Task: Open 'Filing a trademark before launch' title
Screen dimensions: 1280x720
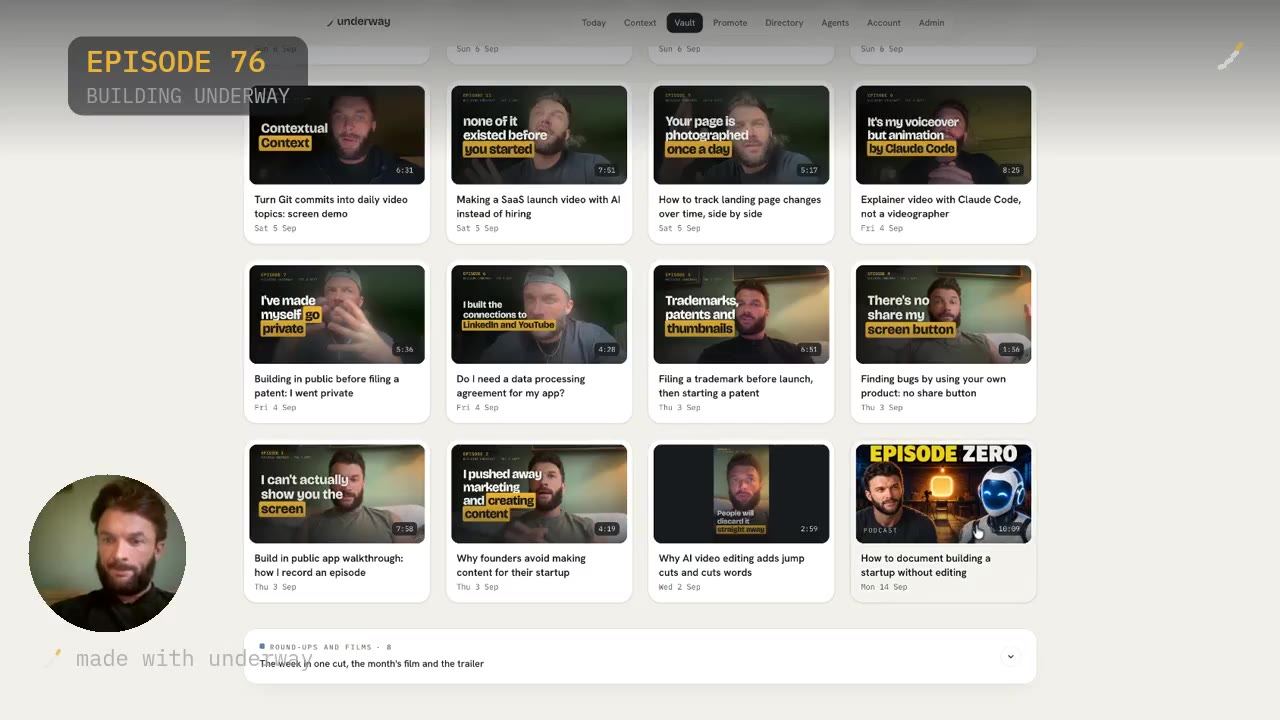Action: click(x=736, y=386)
